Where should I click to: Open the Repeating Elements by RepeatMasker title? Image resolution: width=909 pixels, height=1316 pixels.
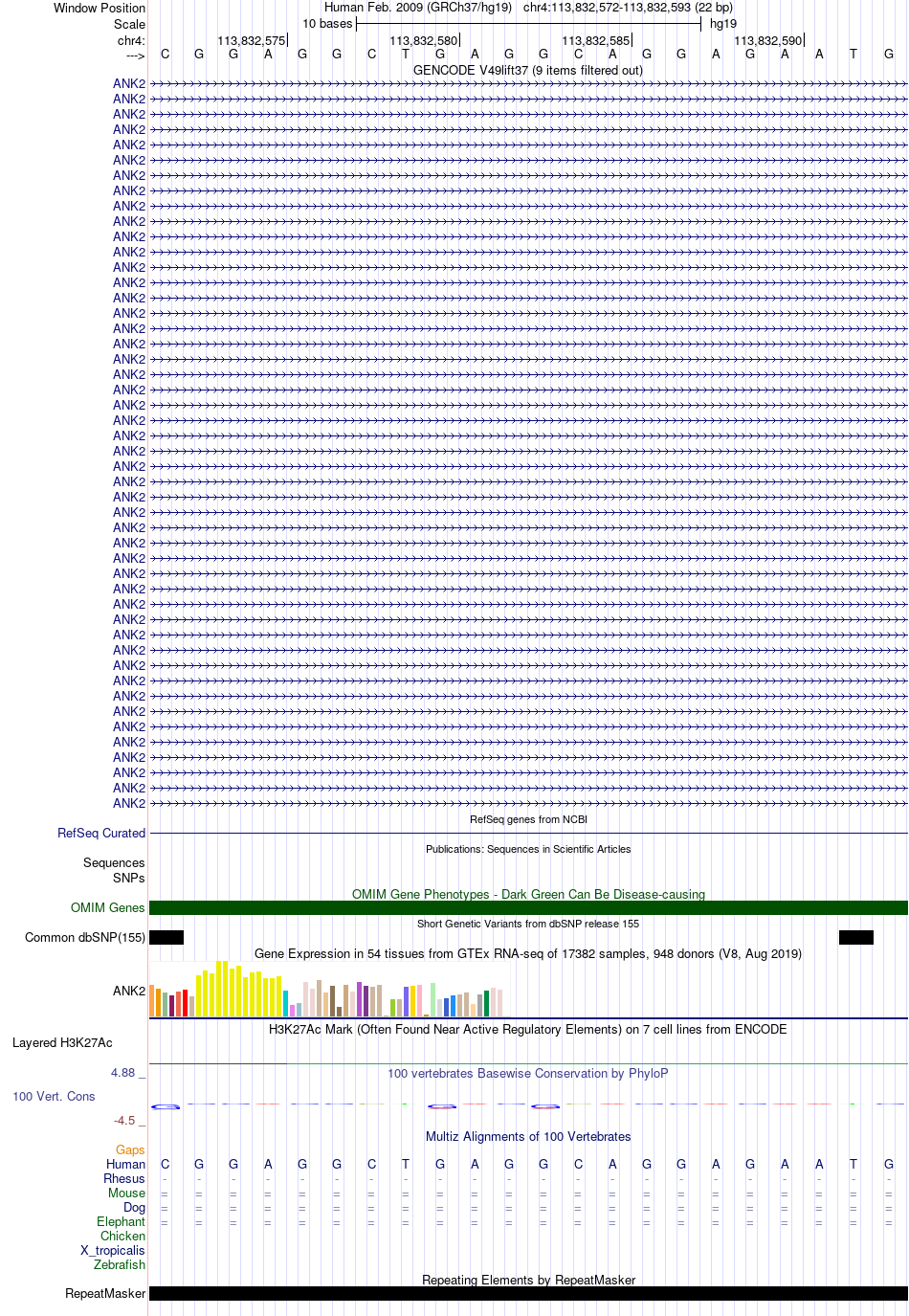click(x=528, y=1280)
